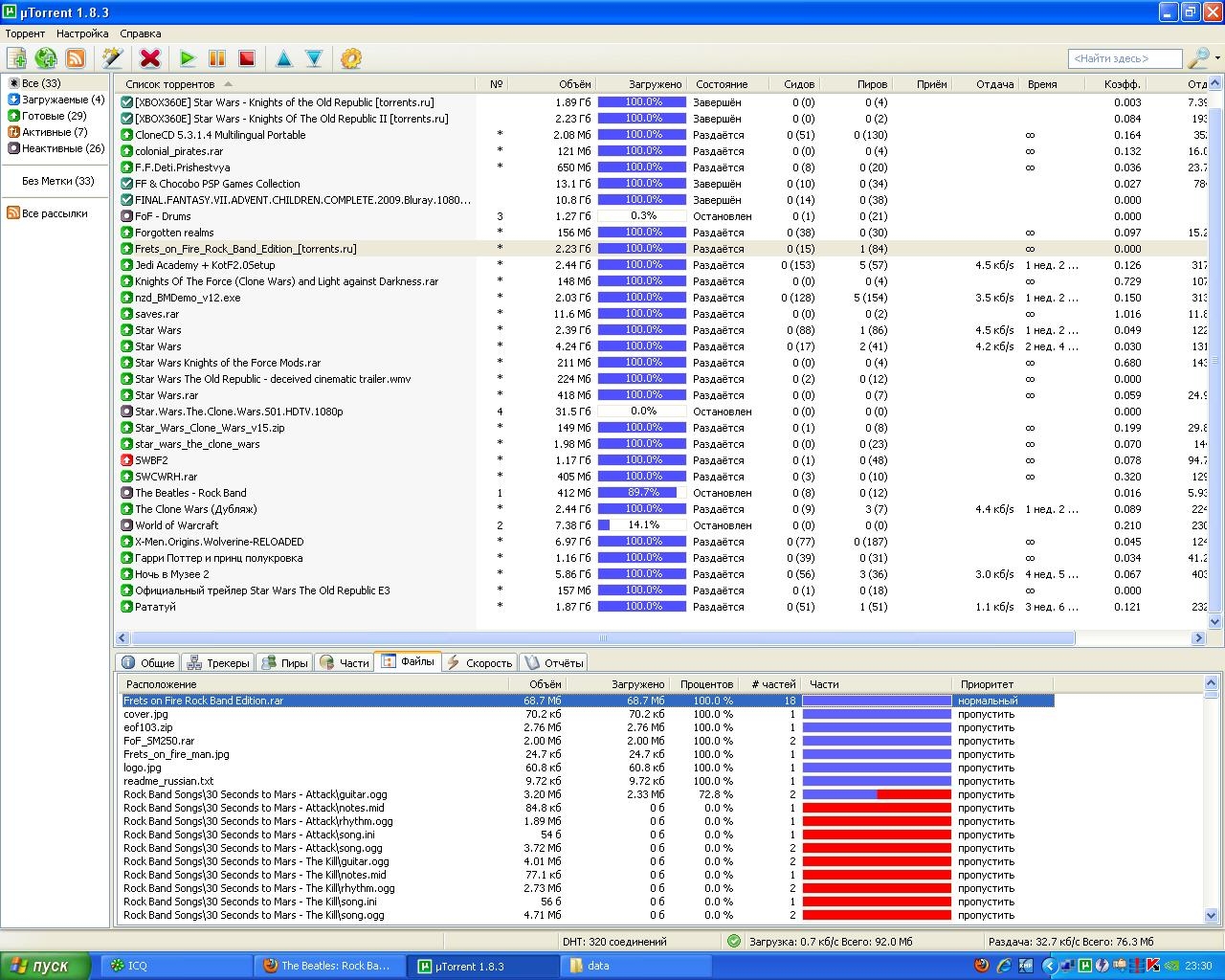This screenshot has height=980, width=1225.
Task: Click the red Stop torrent icon
Action: 247,58
